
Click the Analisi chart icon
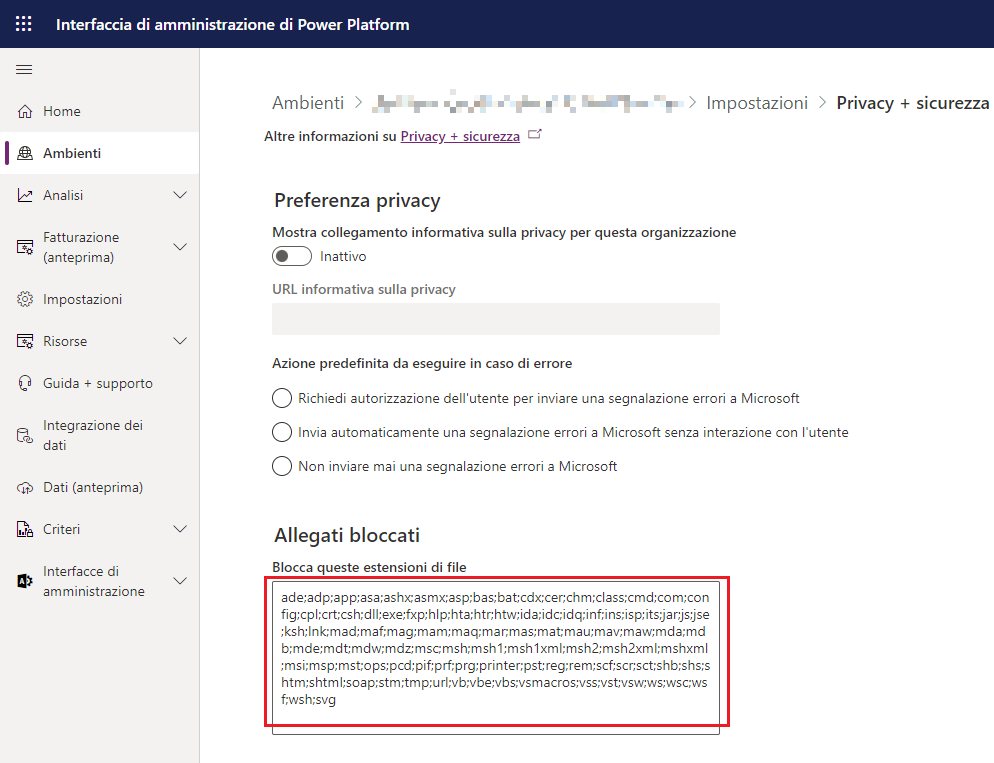pyautogui.click(x=25, y=195)
